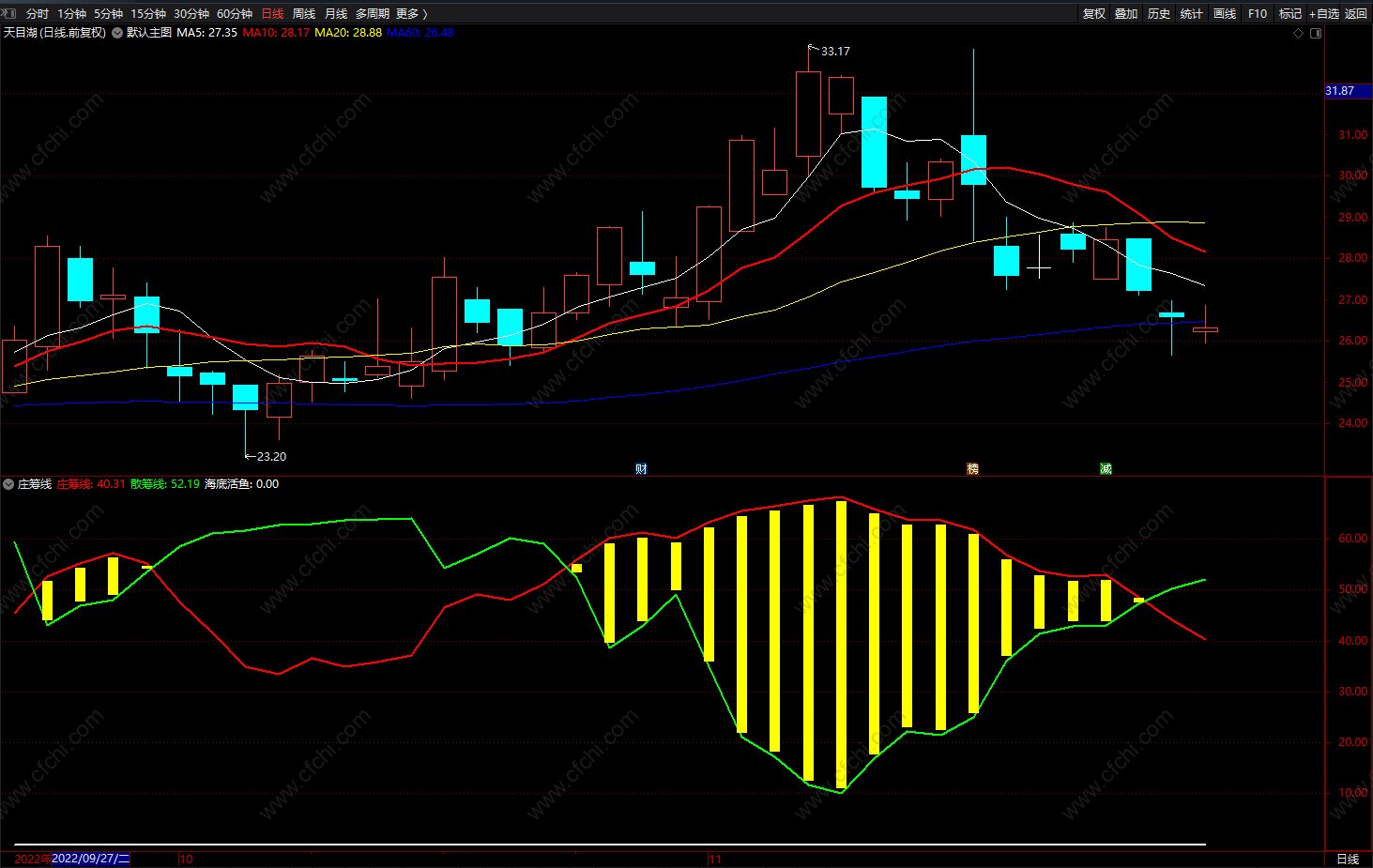Click the 11 month marker on the timeline

[x=715, y=859]
